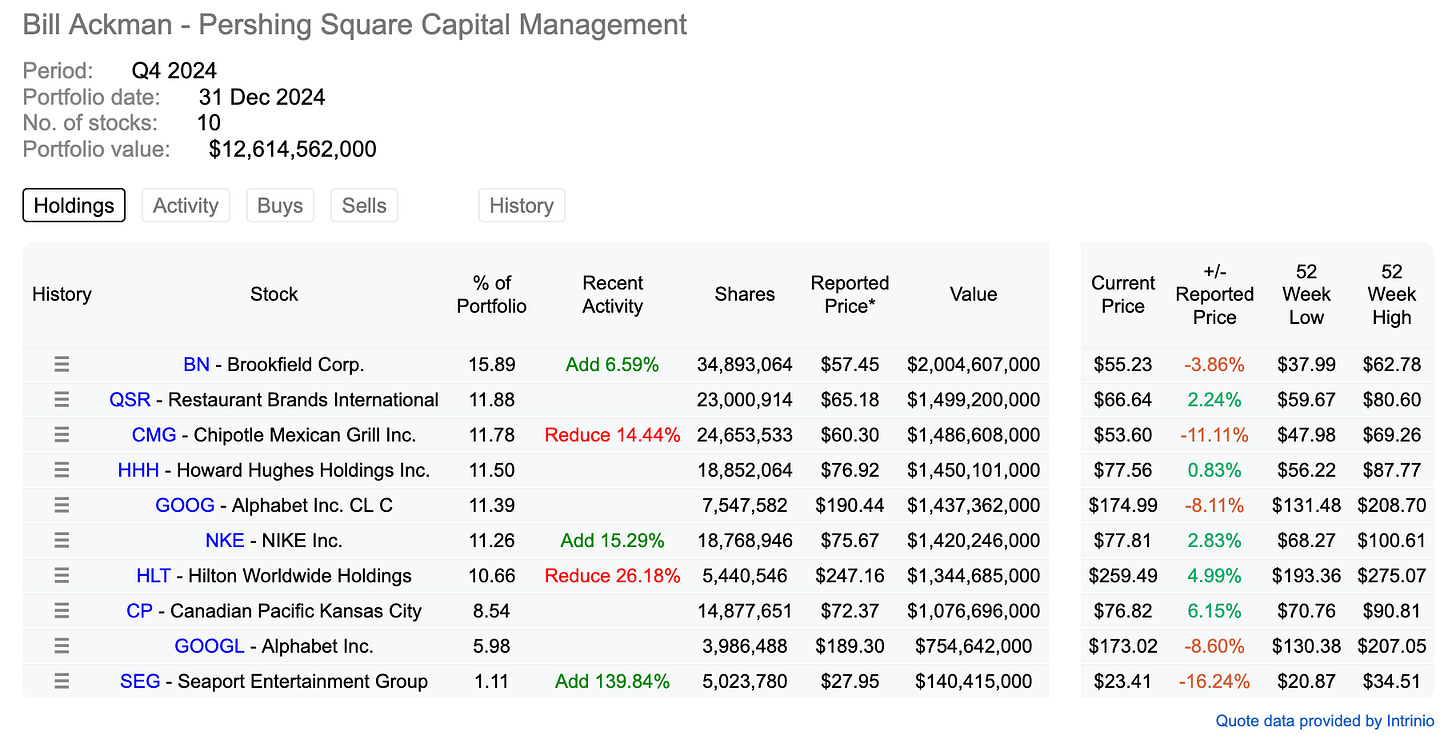
Task: Click the '52 Week High' column header
Action: pos(1392,294)
